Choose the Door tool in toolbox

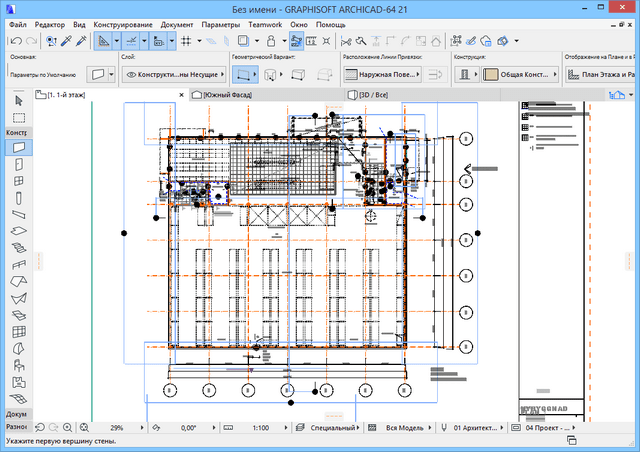click(x=18, y=163)
